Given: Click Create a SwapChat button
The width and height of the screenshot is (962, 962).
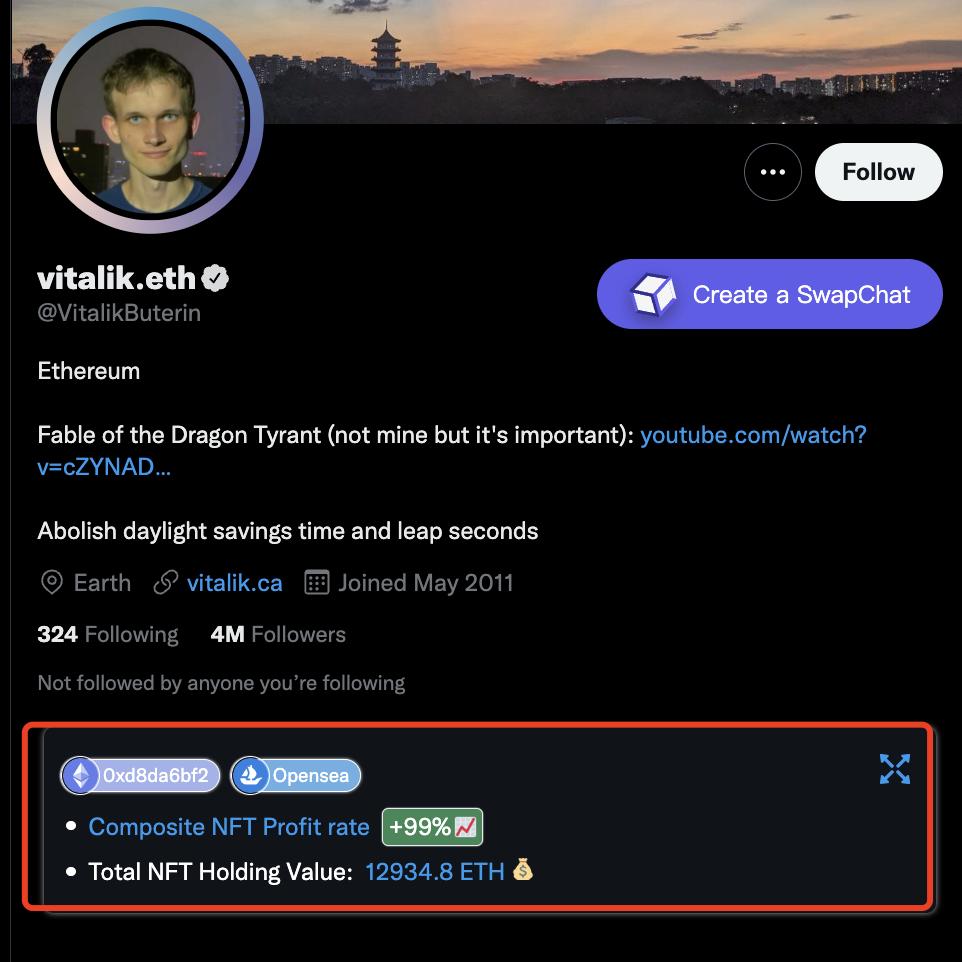Looking at the screenshot, I should pyautogui.click(x=769, y=295).
